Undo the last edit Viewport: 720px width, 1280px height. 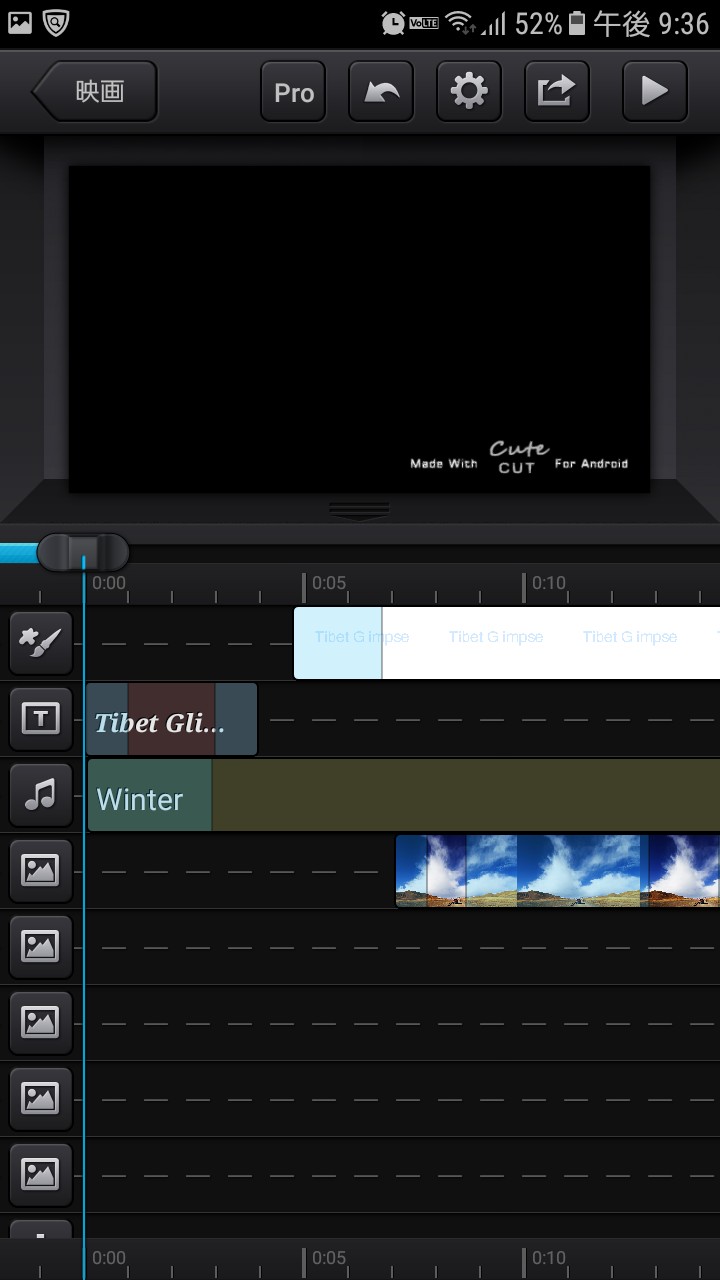(381, 92)
